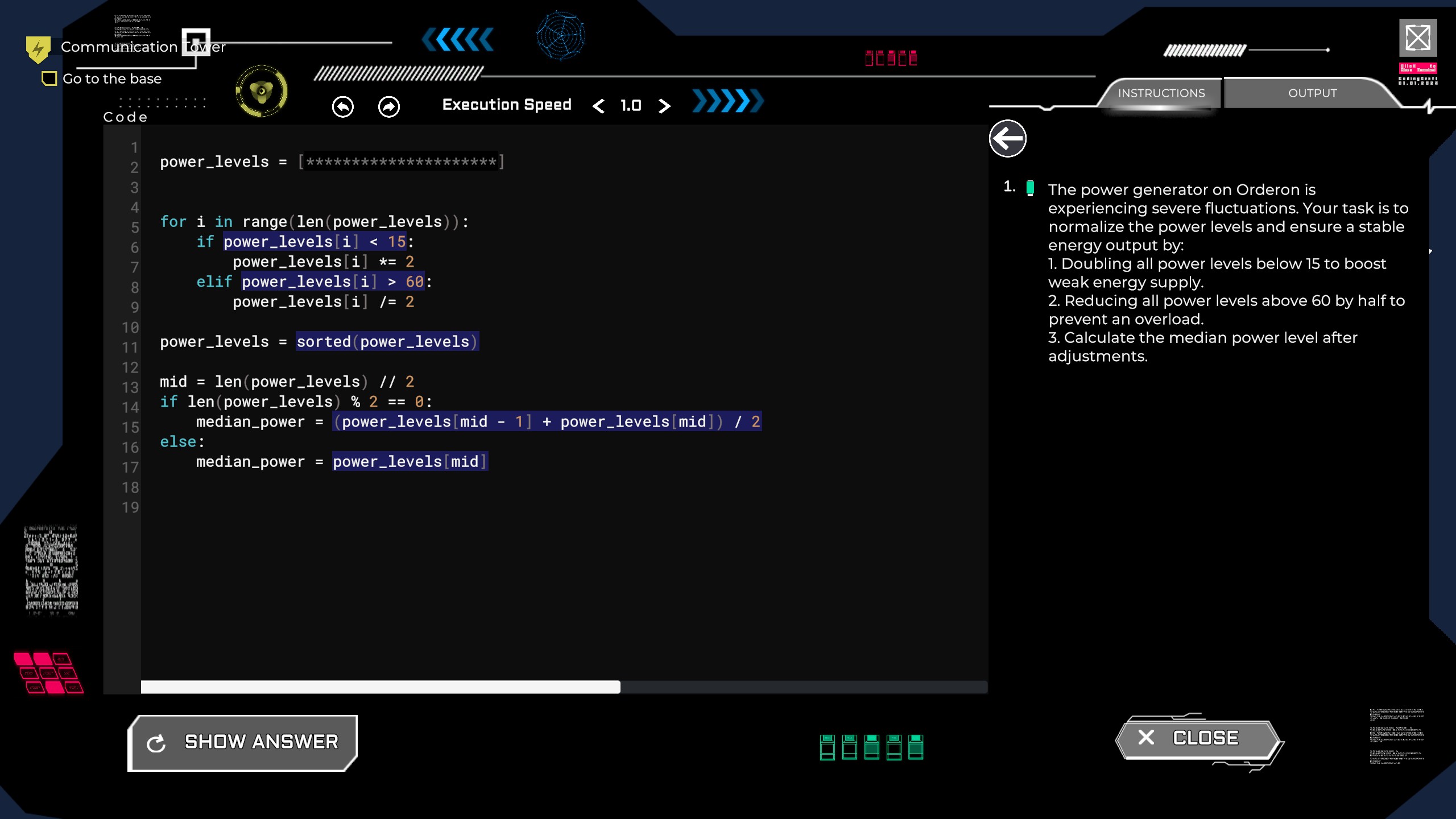This screenshot has width=1456, height=819.
Task: Click the left-pointing blue chevrons icon
Action: pos(458,40)
